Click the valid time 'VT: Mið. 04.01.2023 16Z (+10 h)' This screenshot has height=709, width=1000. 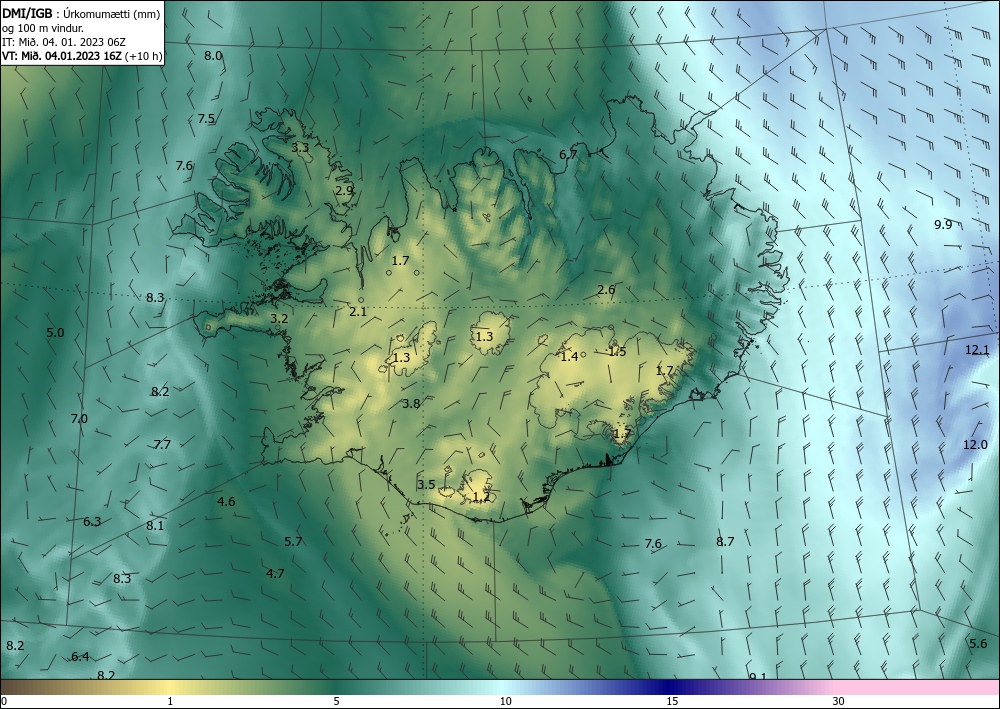tap(82, 56)
